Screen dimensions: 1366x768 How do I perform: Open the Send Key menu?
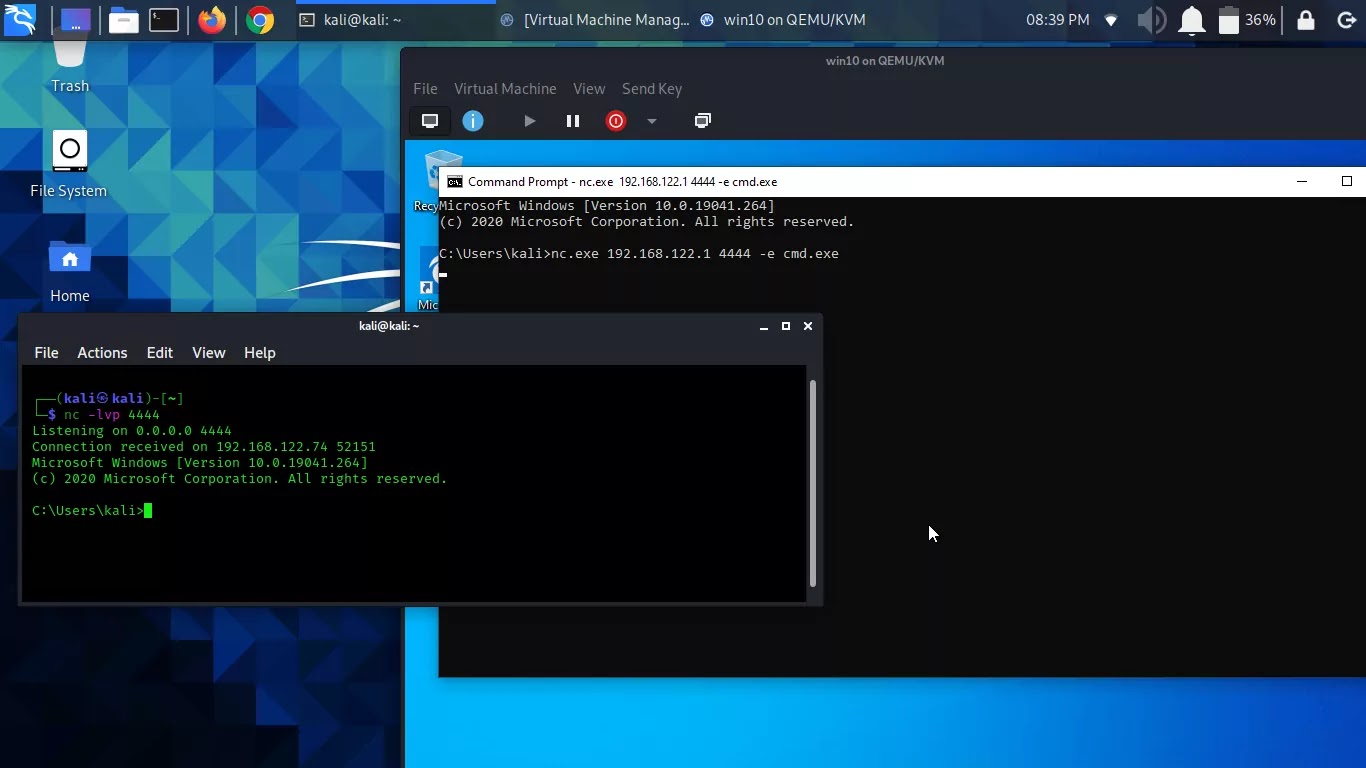tap(652, 89)
